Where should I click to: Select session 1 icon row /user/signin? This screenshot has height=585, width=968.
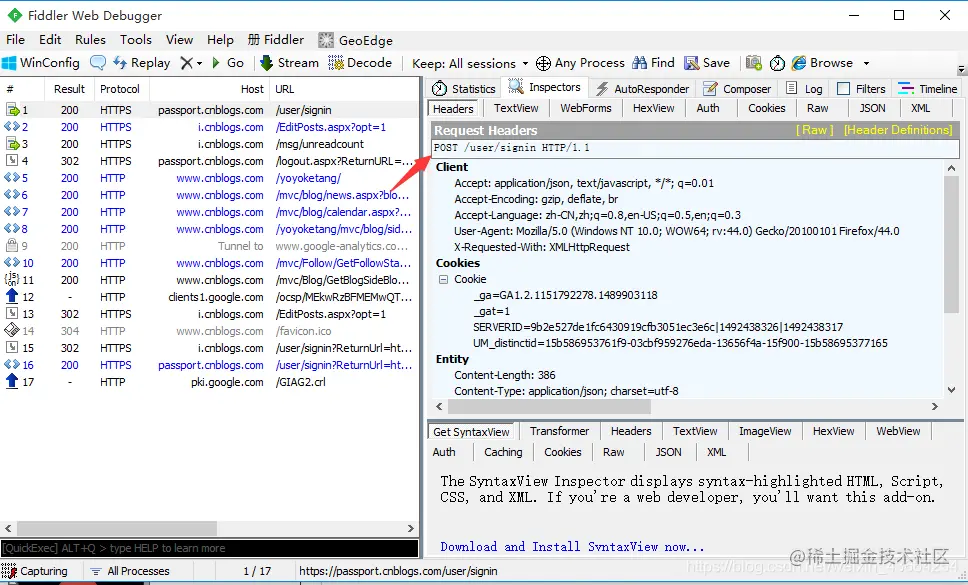[210, 110]
